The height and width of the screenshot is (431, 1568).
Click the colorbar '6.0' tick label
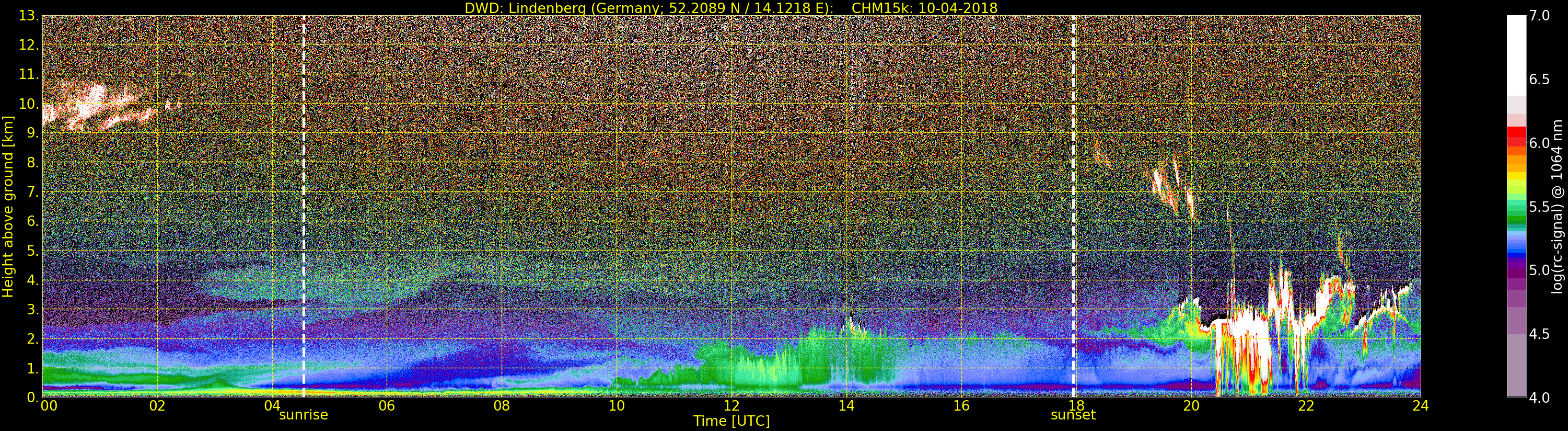tap(1539, 143)
